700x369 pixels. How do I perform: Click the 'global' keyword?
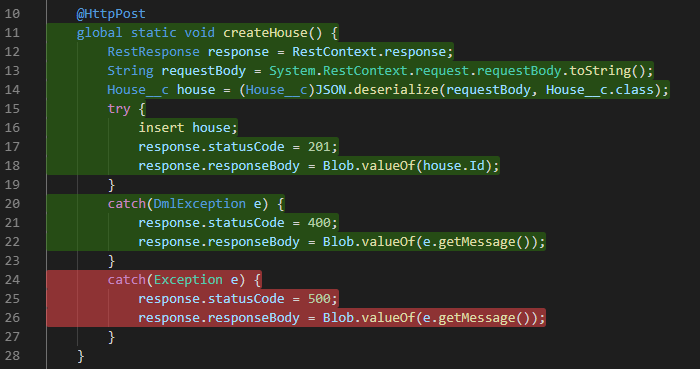[x=99, y=33]
